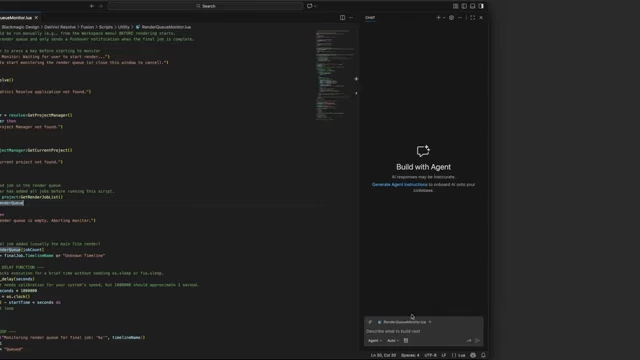Toggle the primary side bar
Image resolution: width=640 pixels, height=360 pixels.
464,6
